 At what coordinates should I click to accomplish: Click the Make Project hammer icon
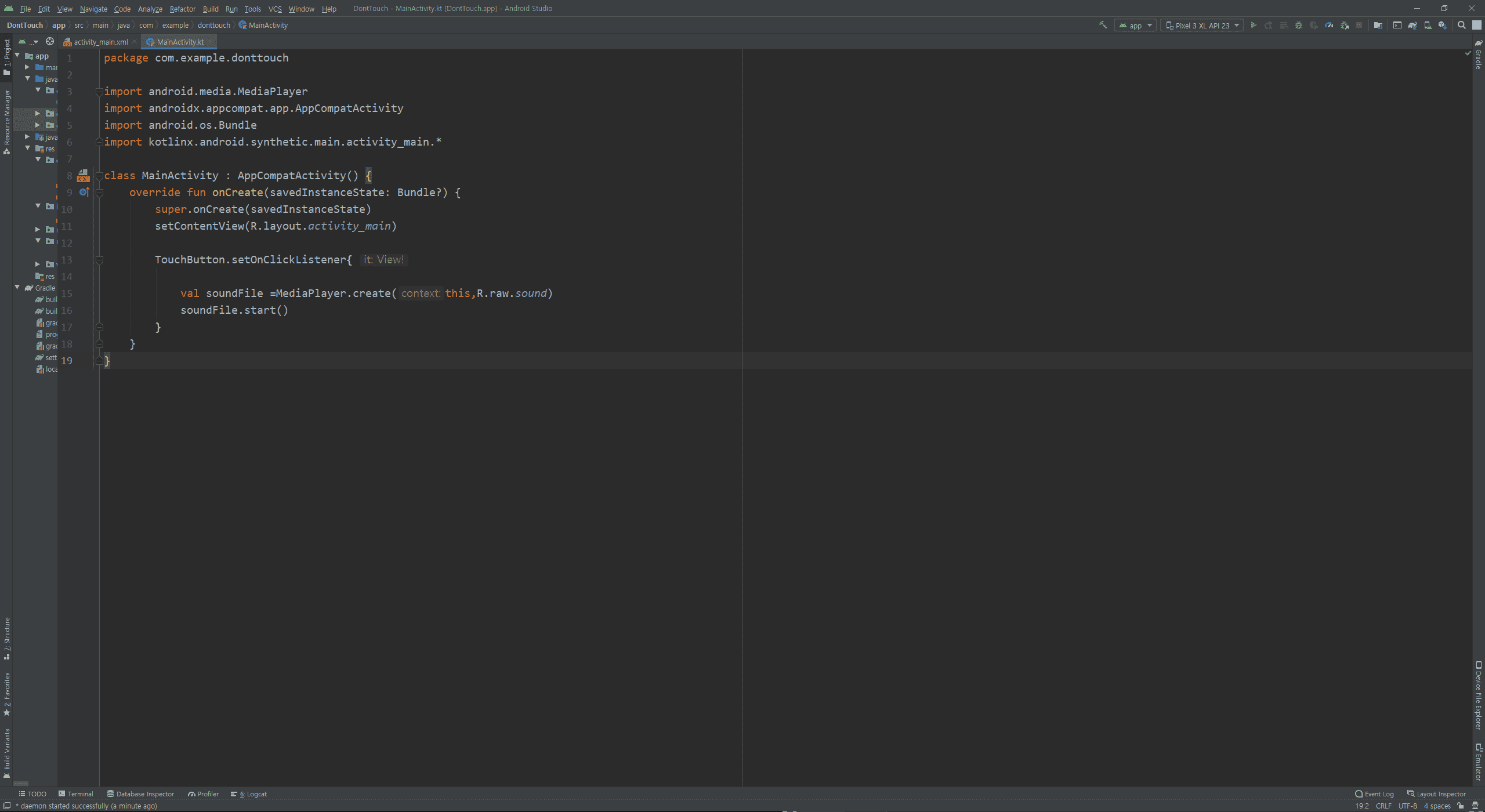click(1103, 25)
